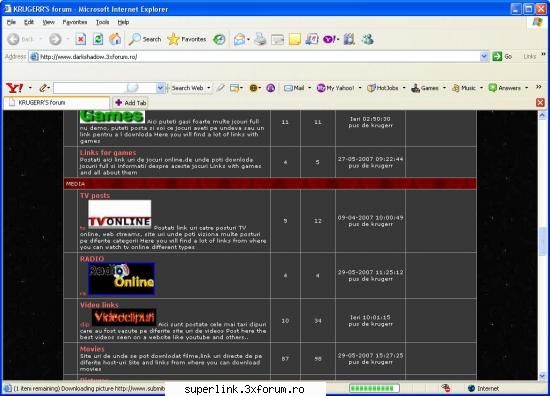Open the File menu
This screenshot has height=396, width=550.
11,22
